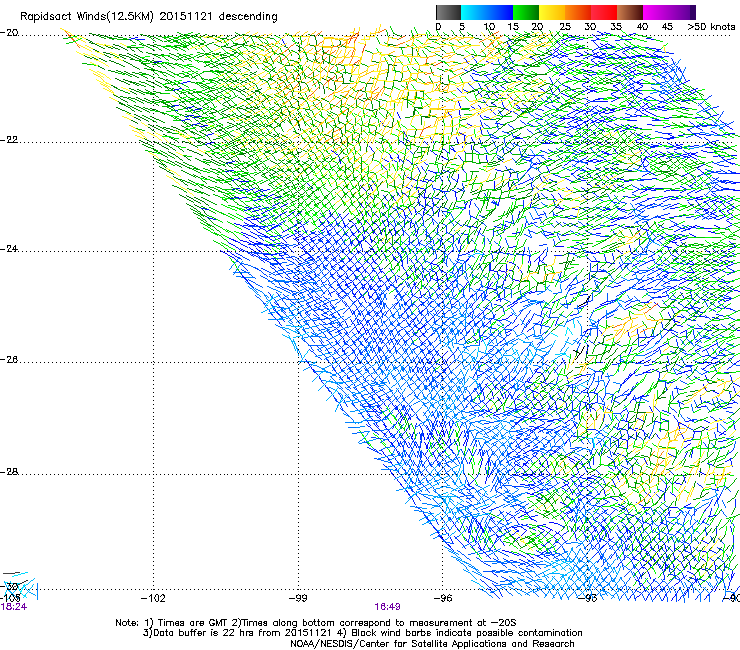
Task: Click the '-20' latitude axis label
Action: coord(9,33)
